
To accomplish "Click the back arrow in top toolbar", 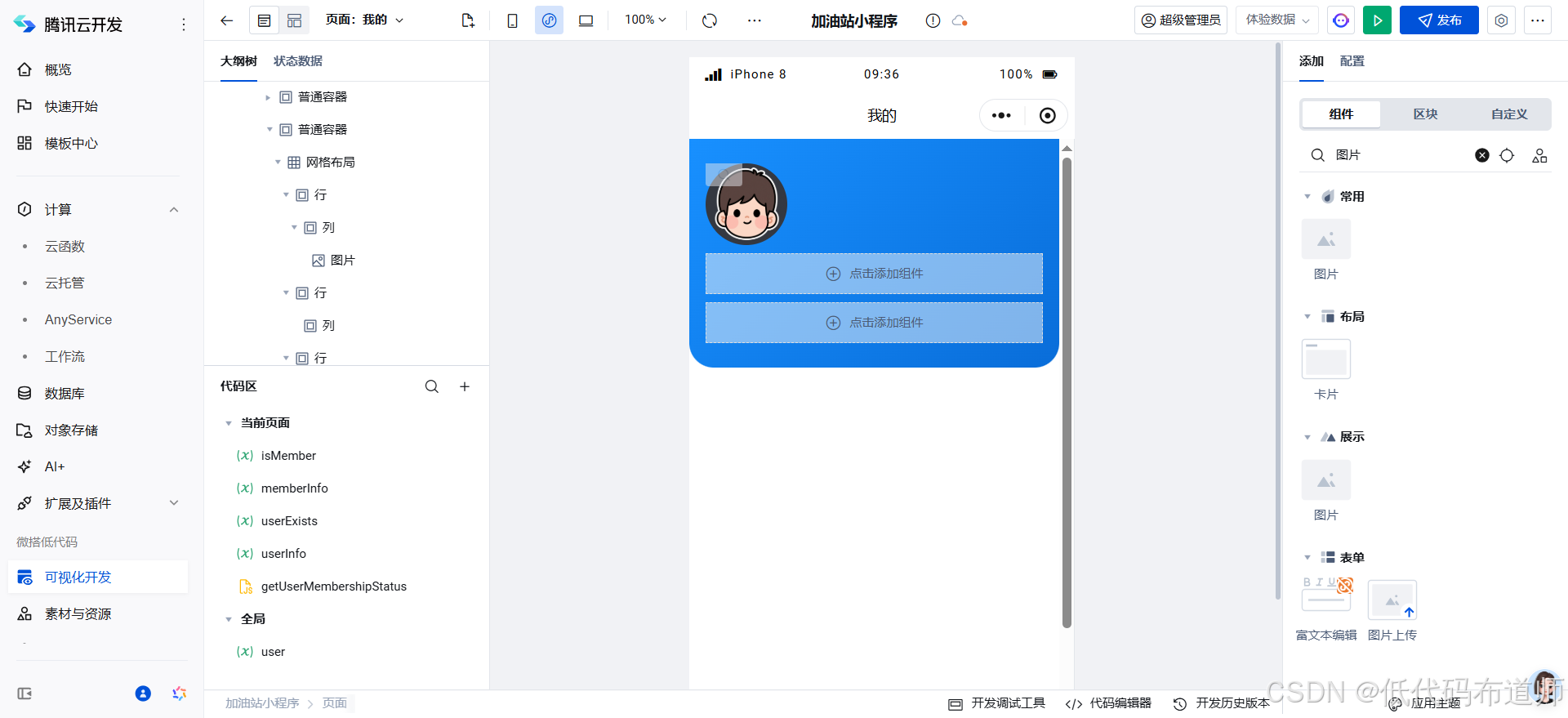I will pyautogui.click(x=227, y=20).
